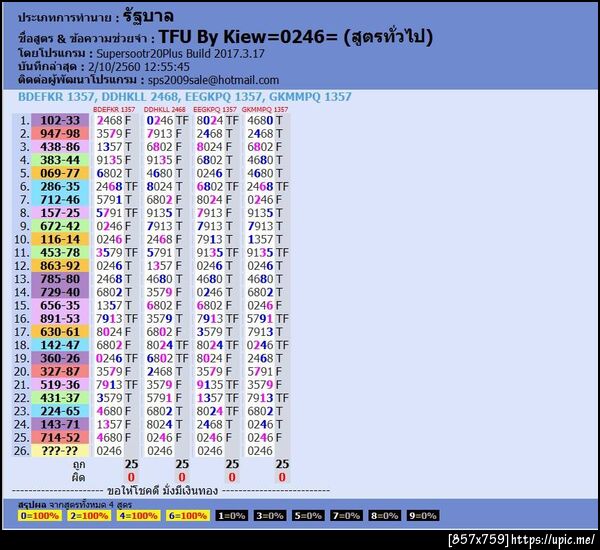Viewport: 600px width, 550px height.
Task: Click the BDEFKR 1357 column header
Action: tap(114, 109)
